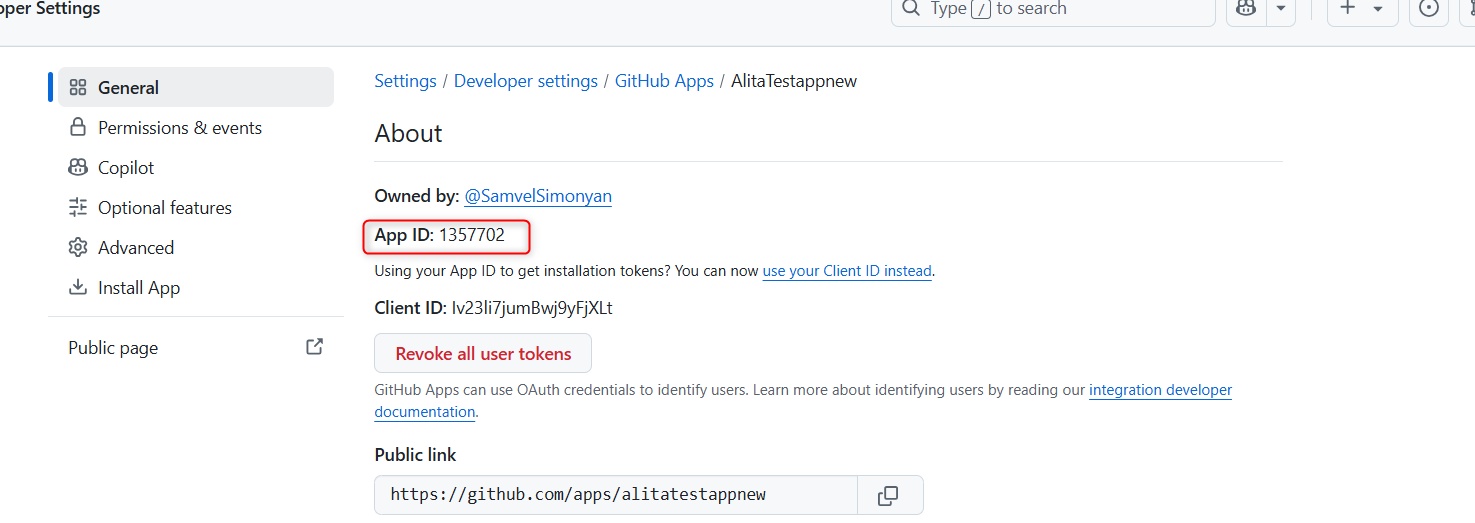This screenshot has height=523, width=1475.
Task: Click the Copilot icon in sidebar
Action: pos(78,167)
